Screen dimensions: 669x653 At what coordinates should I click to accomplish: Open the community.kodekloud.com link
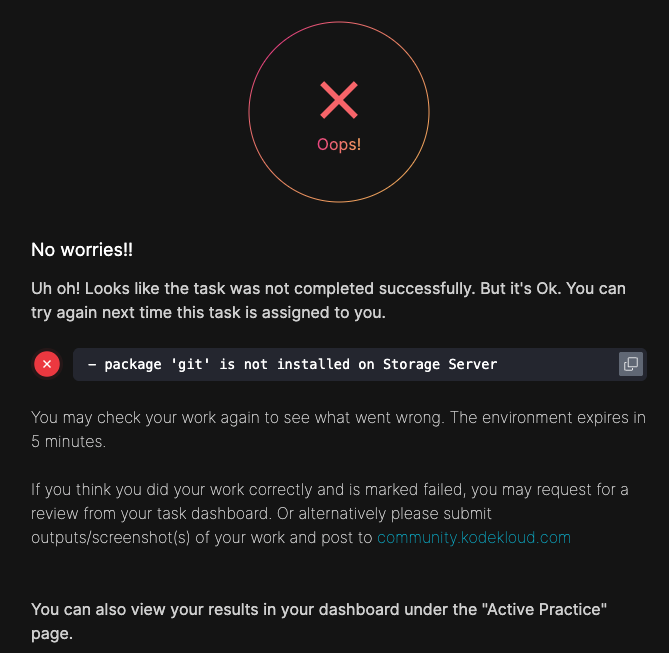pyautogui.click(x=473, y=537)
